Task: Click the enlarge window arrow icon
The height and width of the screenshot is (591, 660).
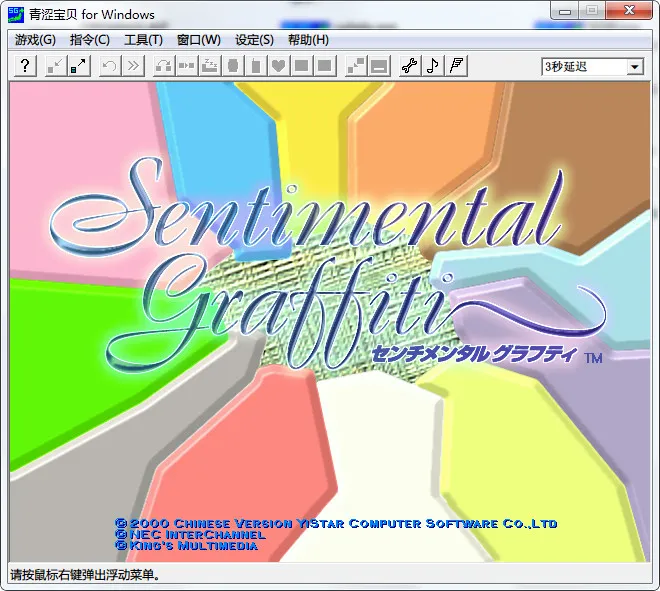Action: 79,66
